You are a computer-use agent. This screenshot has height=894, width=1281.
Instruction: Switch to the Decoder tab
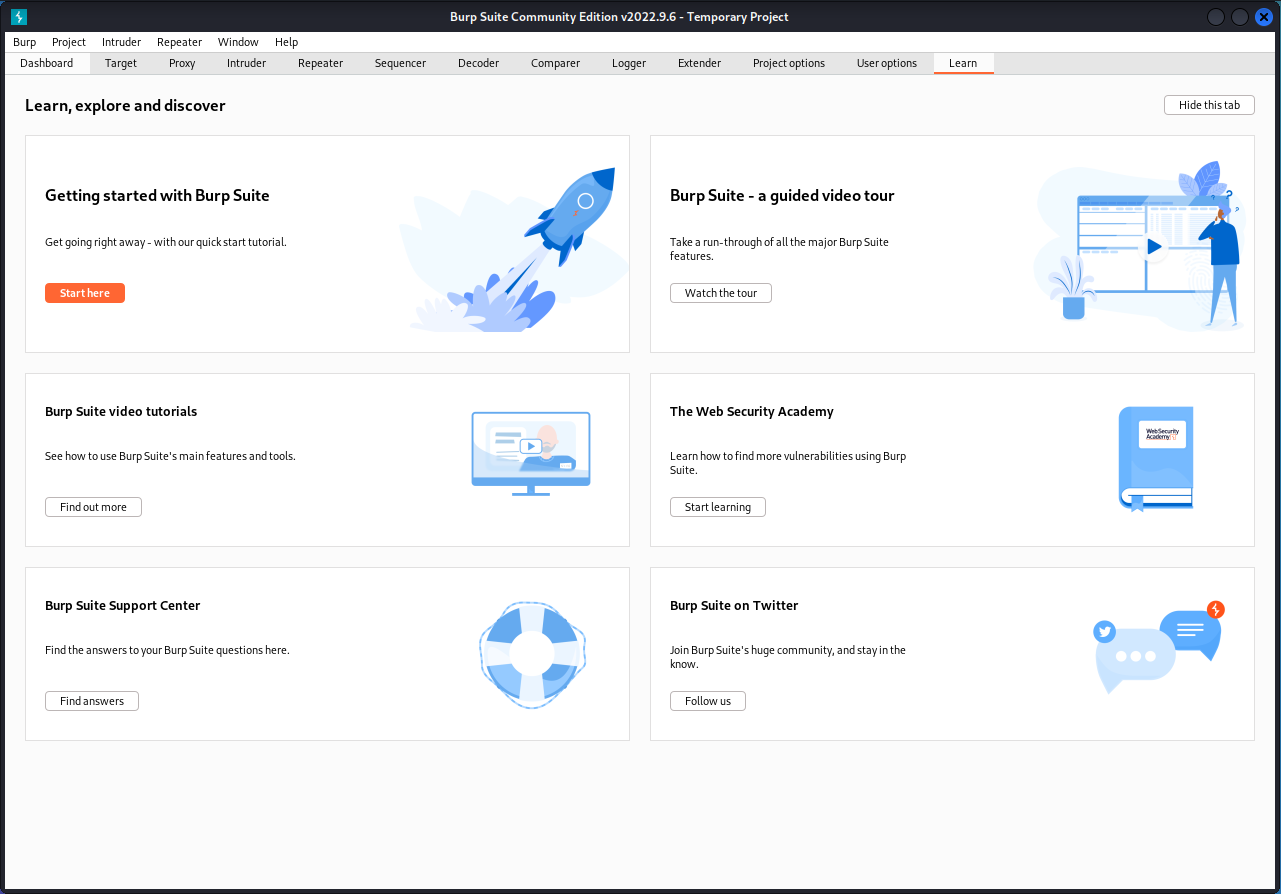coord(478,63)
